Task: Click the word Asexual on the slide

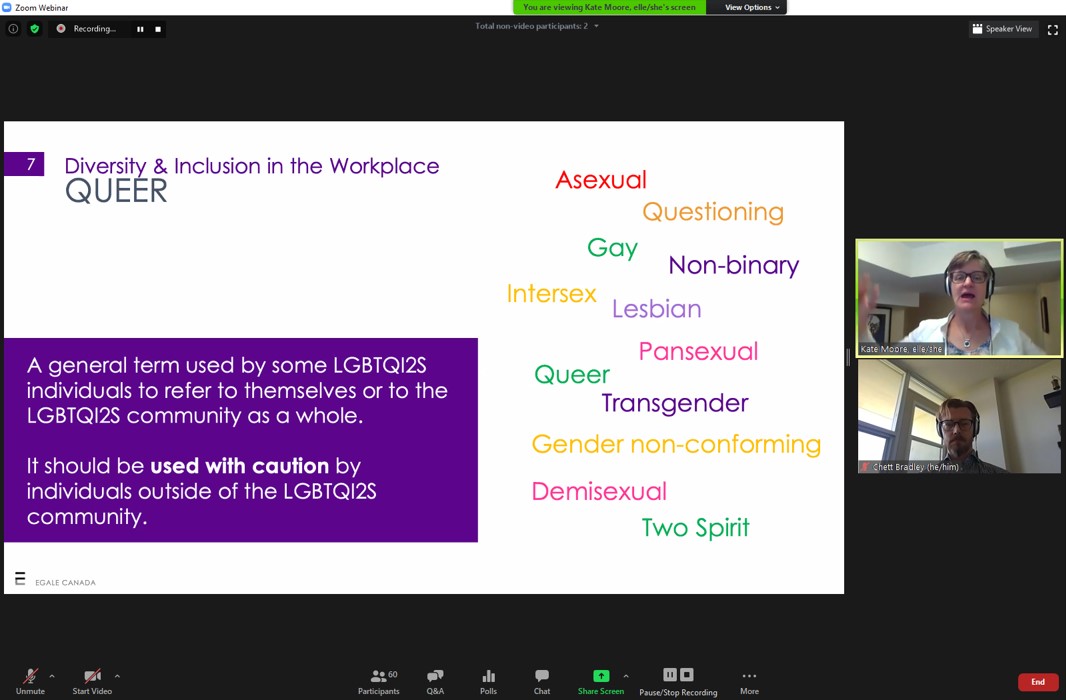Action: pos(601,179)
